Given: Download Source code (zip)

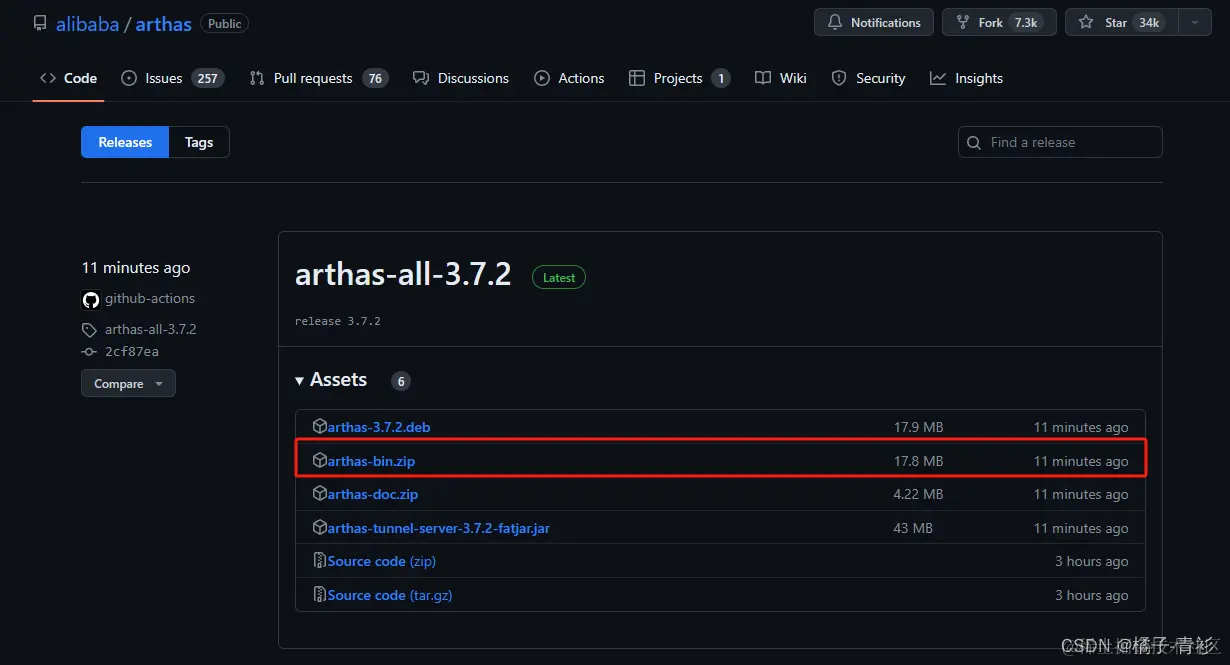Looking at the screenshot, I should [x=382, y=561].
